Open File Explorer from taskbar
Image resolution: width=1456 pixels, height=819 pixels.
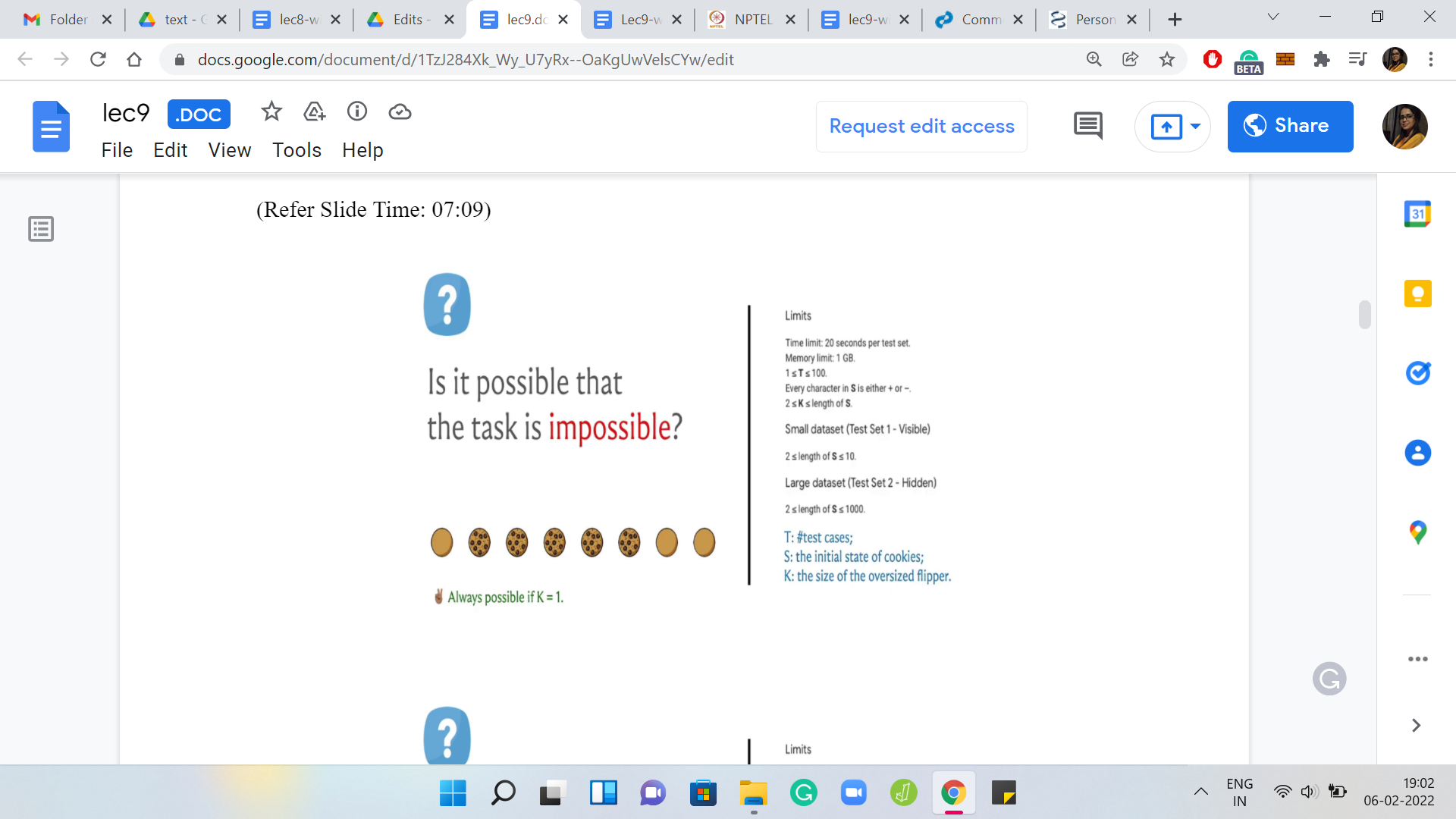click(753, 793)
